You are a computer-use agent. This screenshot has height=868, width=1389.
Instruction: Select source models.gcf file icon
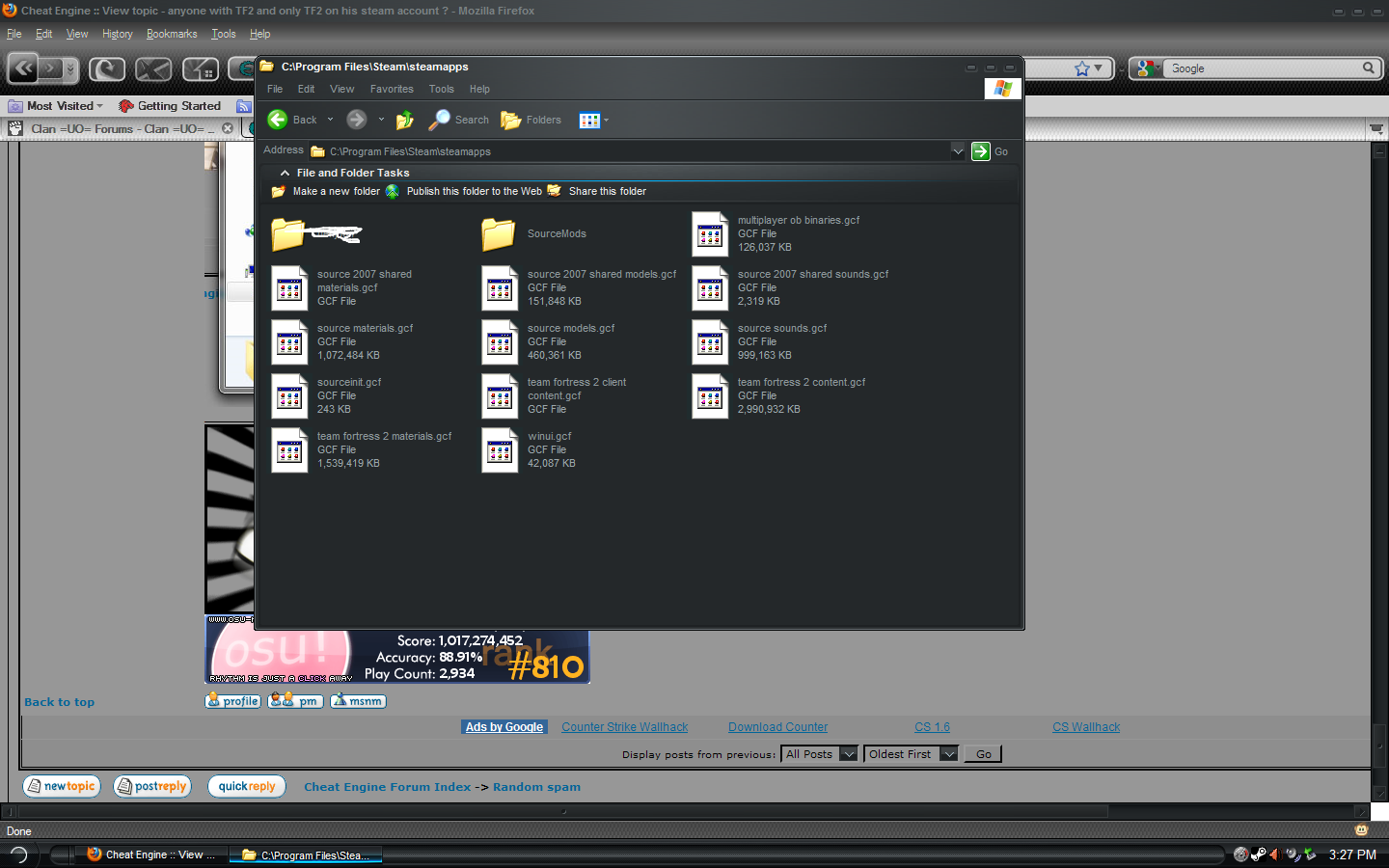500,342
